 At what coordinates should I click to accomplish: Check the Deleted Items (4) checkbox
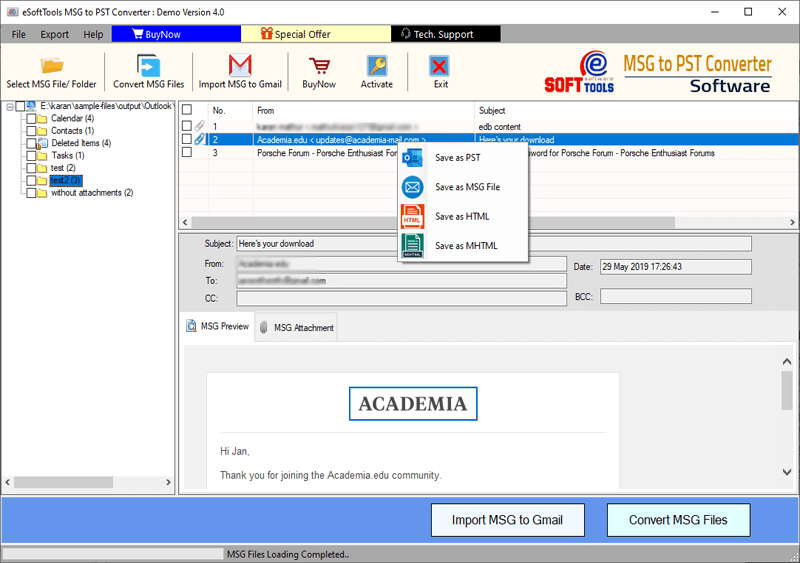click(31, 143)
